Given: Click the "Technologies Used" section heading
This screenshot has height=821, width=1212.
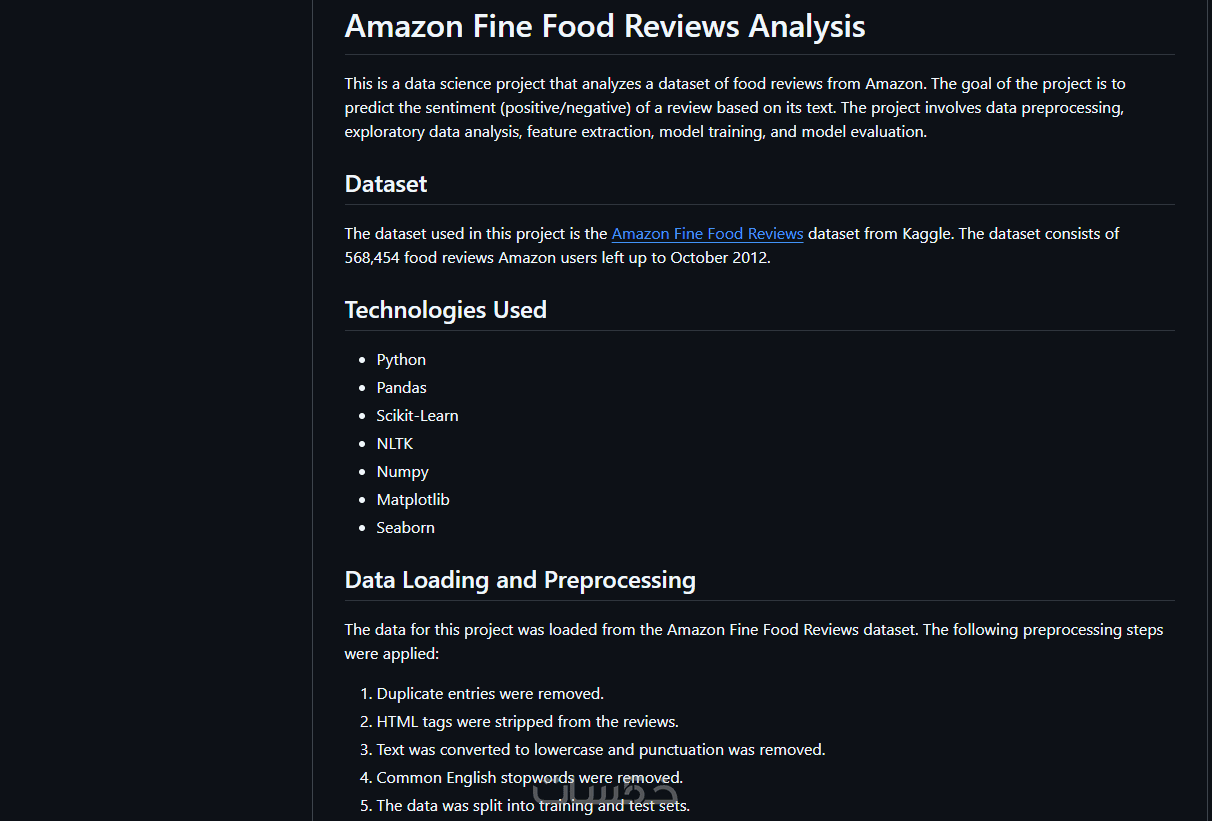Looking at the screenshot, I should [x=446, y=310].
